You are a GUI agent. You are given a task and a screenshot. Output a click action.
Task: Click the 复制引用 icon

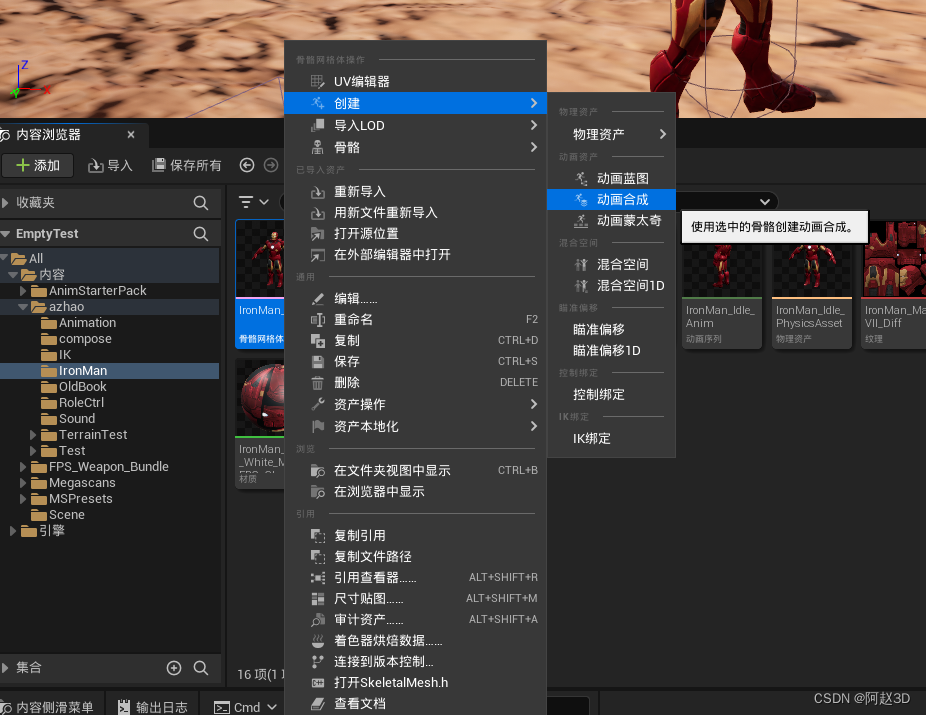[x=318, y=536]
